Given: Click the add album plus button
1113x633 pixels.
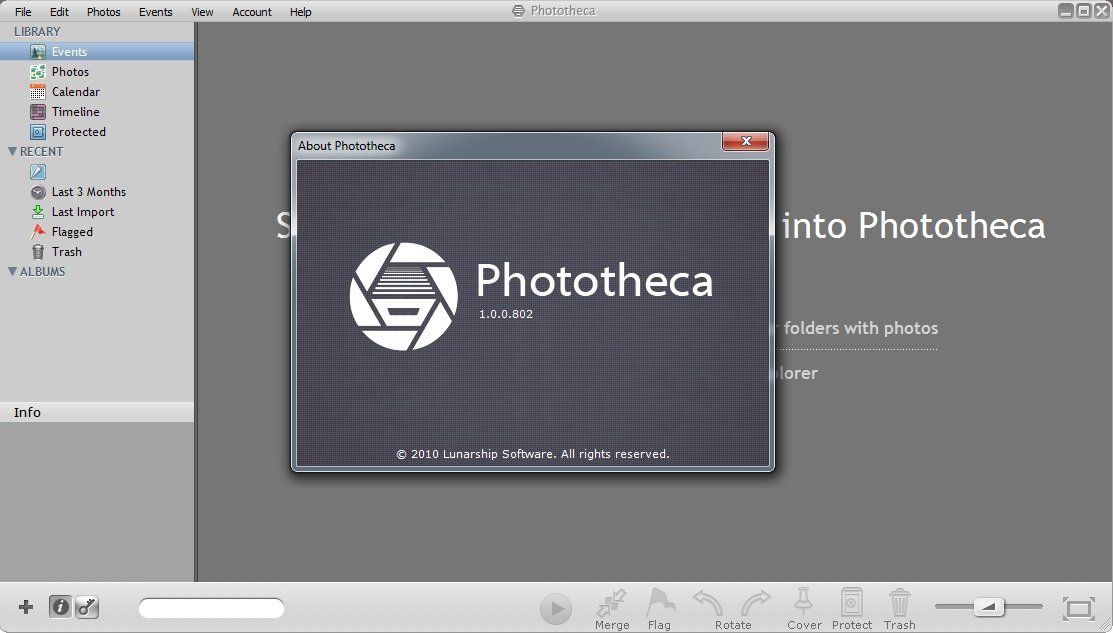Looking at the screenshot, I should 25,606.
